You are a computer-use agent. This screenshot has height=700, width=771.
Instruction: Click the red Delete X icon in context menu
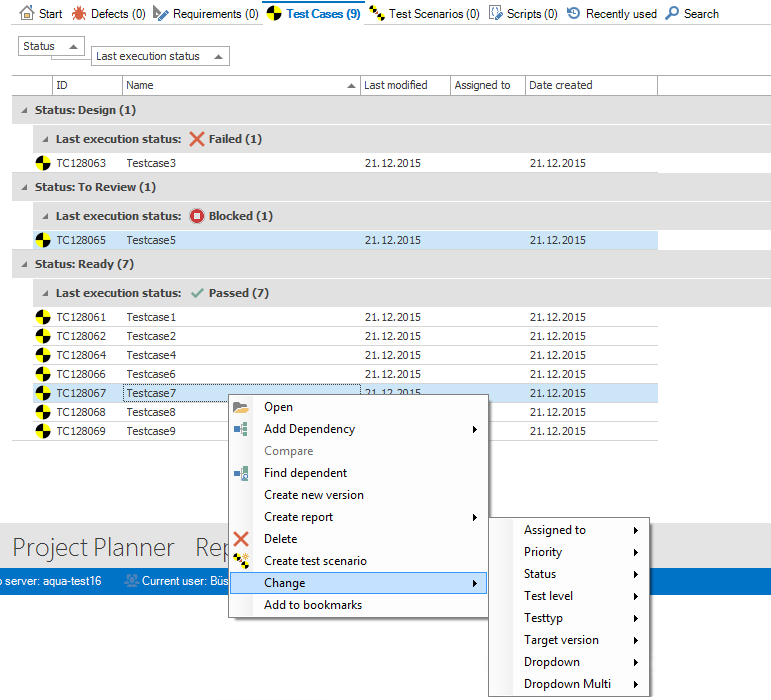point(240,539)
